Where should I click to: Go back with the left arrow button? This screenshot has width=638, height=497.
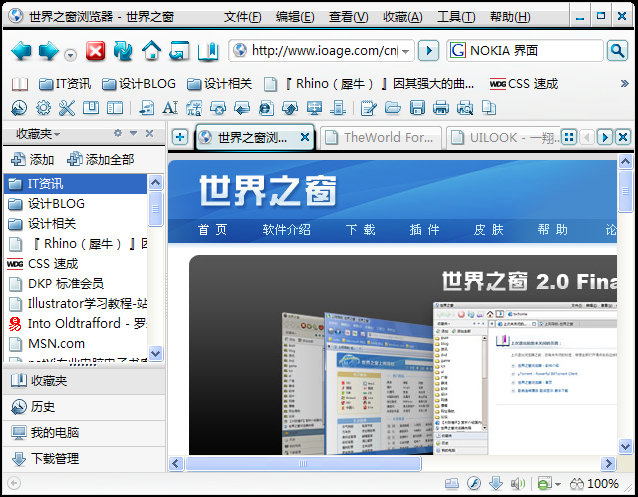(21, 51)
